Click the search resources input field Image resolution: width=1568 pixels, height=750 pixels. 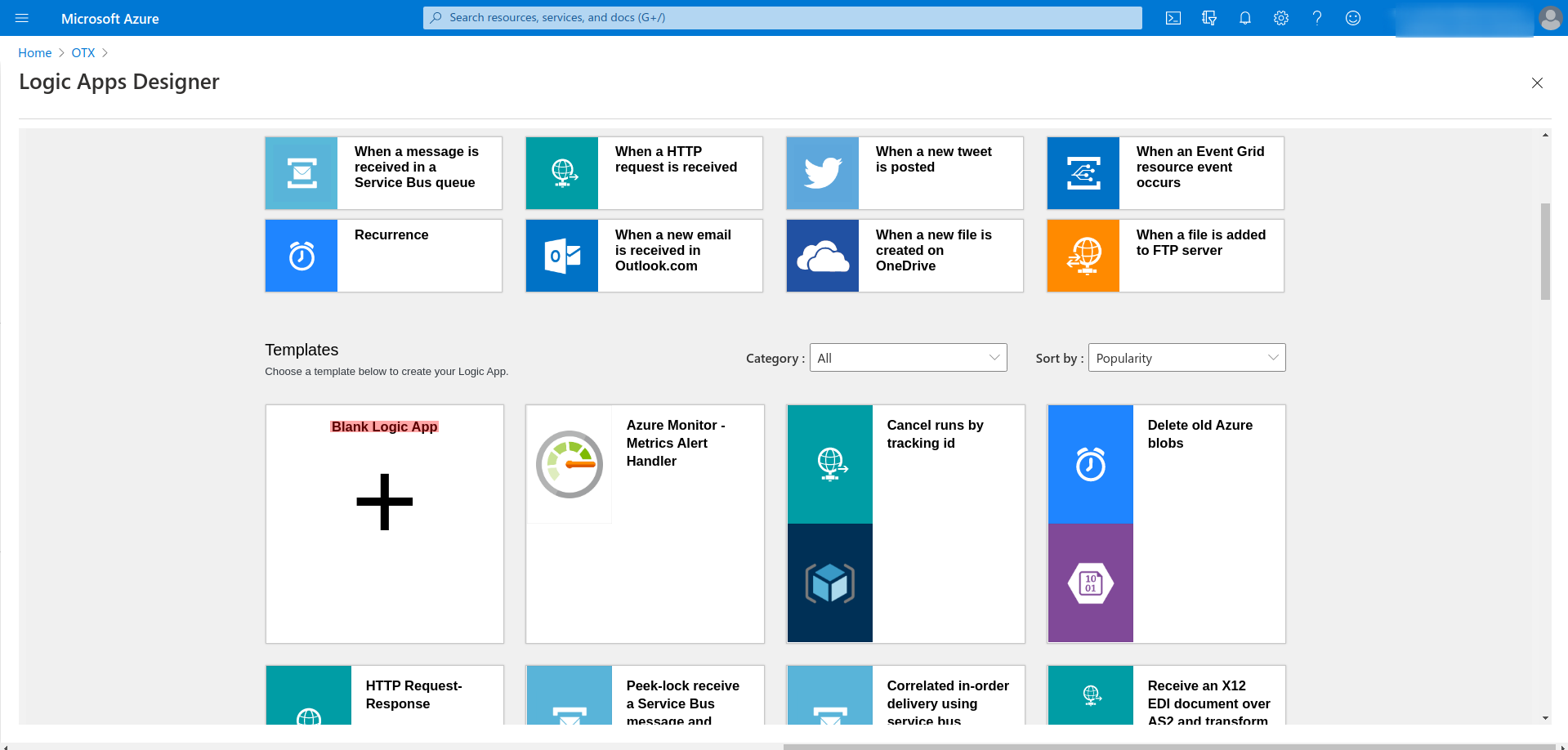pos(782,18)
